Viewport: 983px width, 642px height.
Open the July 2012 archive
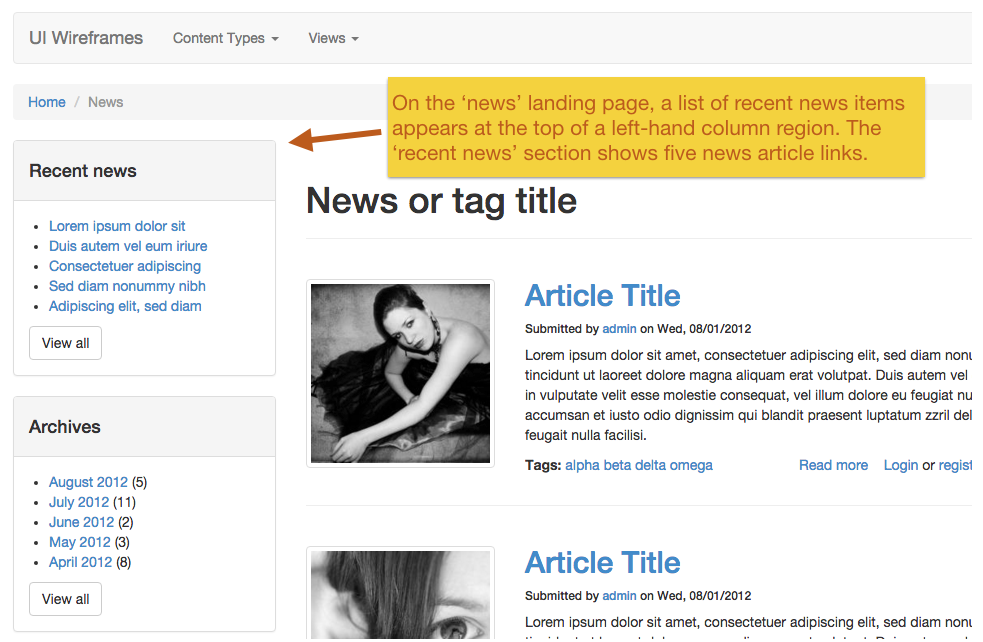click(x=79, y=502)
